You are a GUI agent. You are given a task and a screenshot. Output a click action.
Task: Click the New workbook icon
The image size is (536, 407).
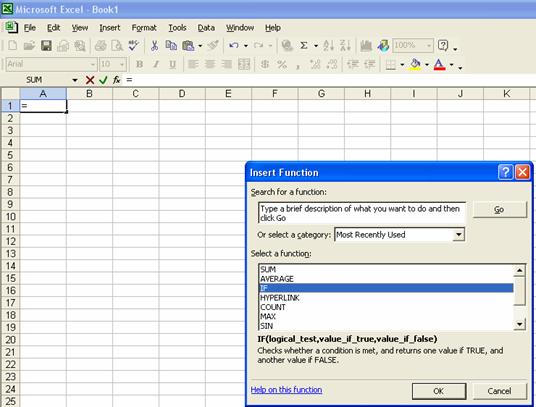click(13, 45)
